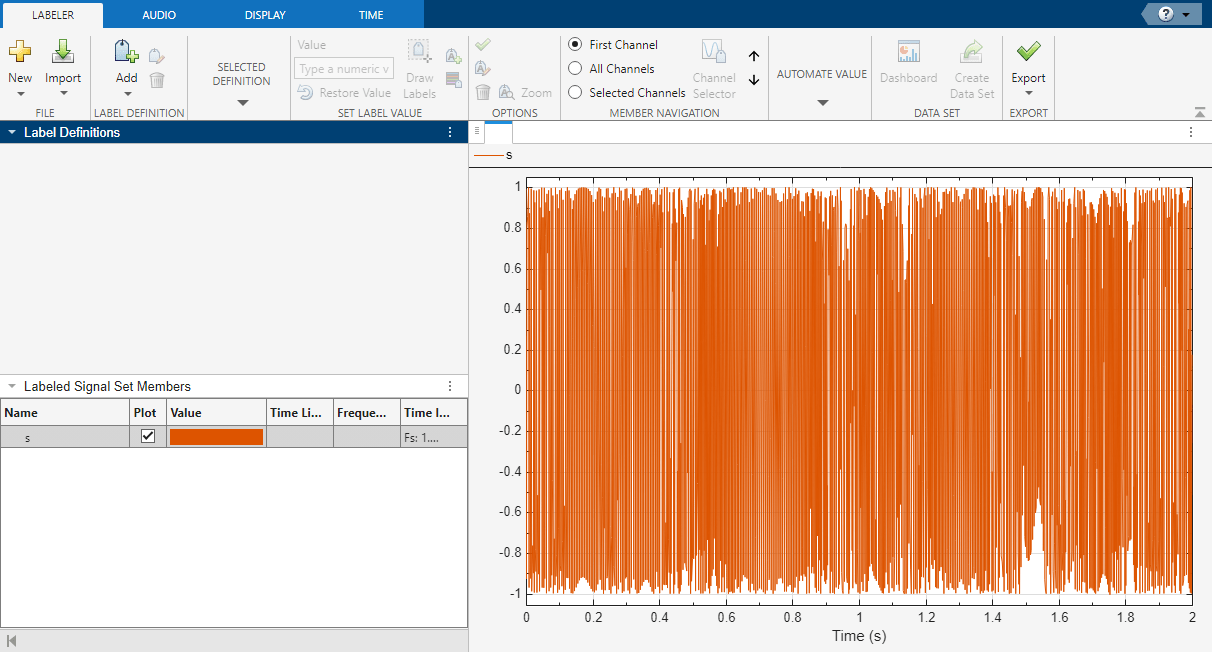Collapse the Label Definitions panel
Screen dimensions: 1212x652
coord(10,131)
